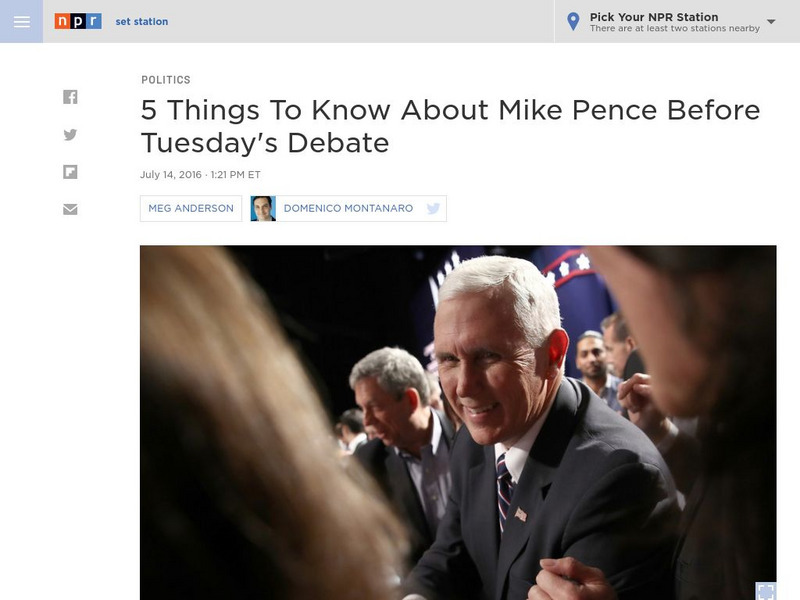
Task: Enlarge the photo with fullscreen icon
Action: click(x=765, y=591)
